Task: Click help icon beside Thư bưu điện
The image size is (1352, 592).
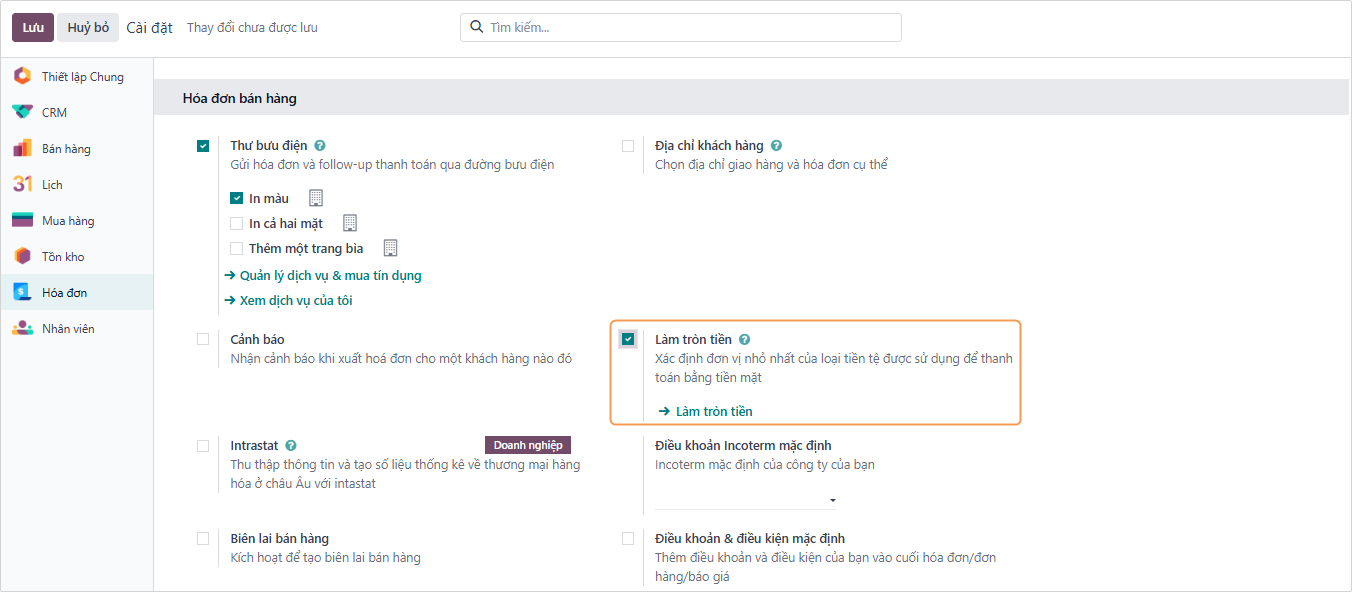Action: [x=320, y=146]
